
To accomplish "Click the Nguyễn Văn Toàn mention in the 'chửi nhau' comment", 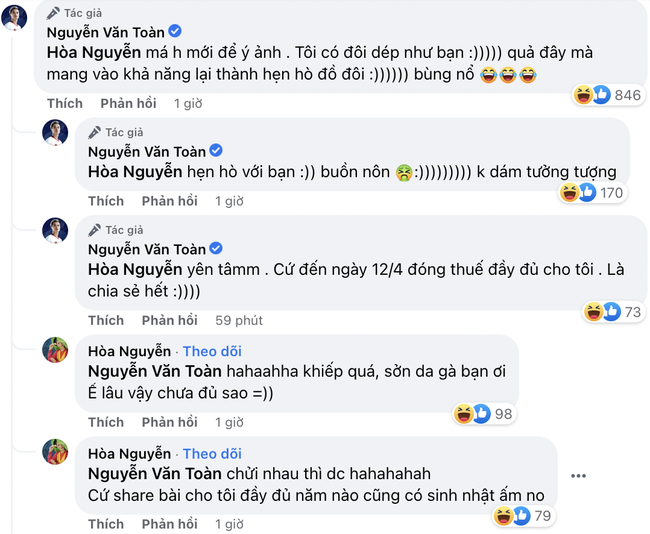I will click(155, 473).
